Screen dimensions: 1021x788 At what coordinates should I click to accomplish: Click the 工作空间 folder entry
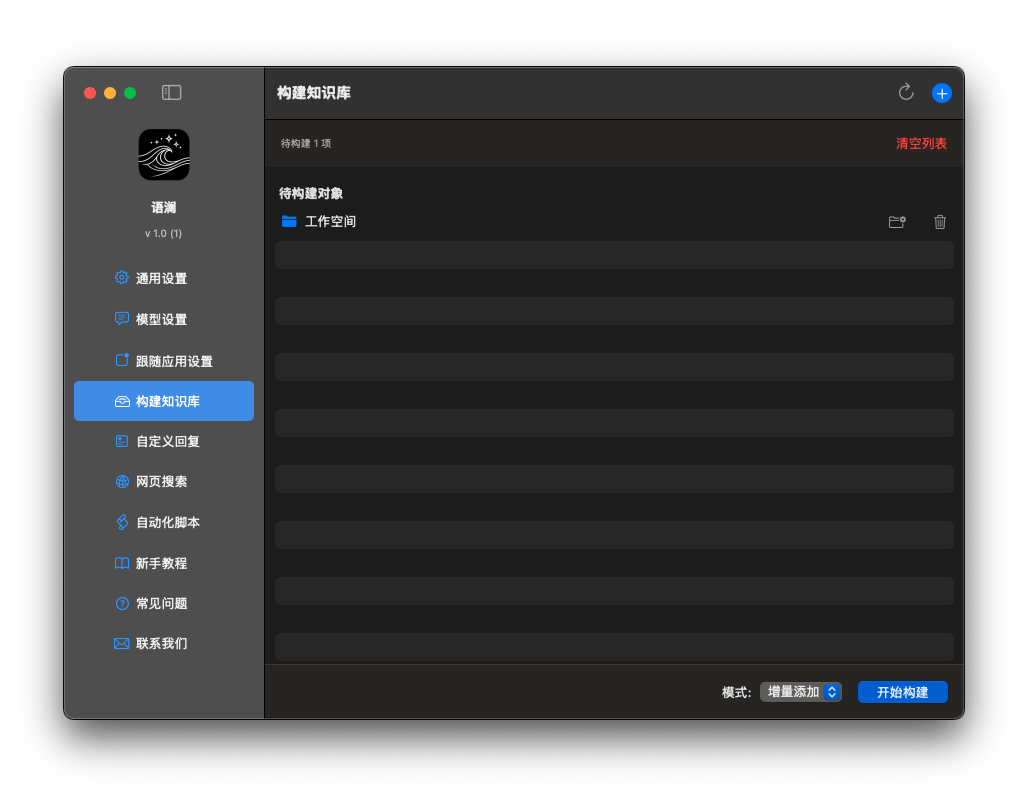pos(332,221)
